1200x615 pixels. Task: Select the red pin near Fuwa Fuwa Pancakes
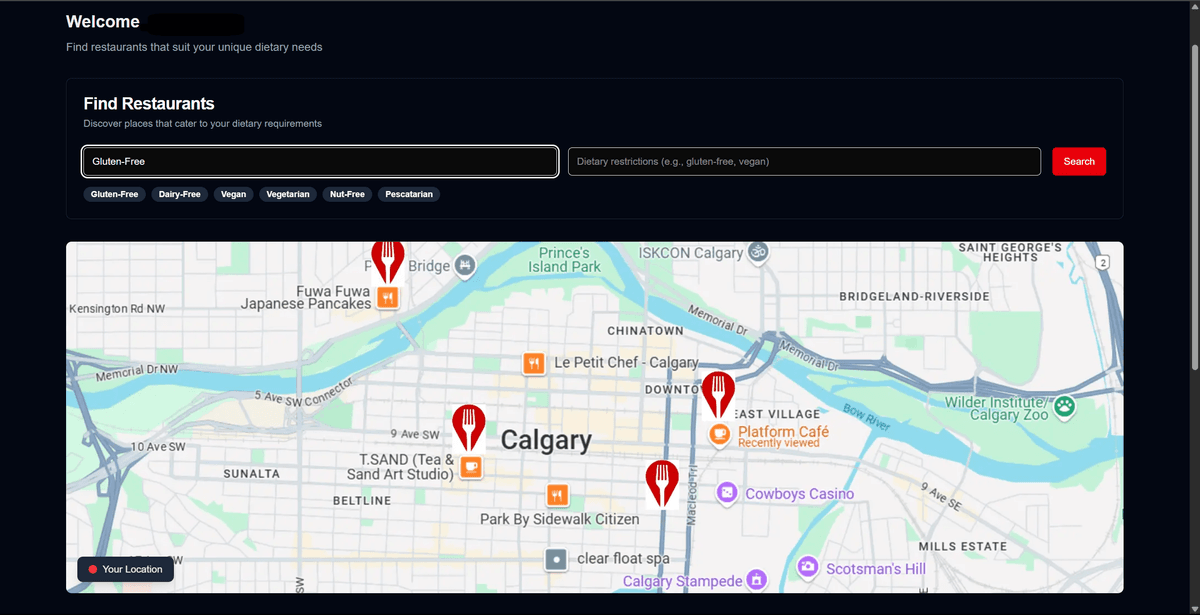click(387, 261)
